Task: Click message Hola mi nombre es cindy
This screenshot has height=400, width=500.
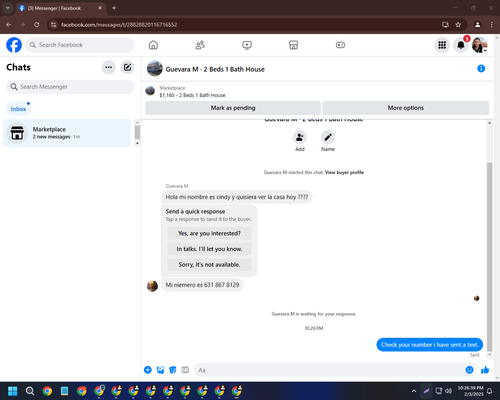Action: [x=237, y=197]
